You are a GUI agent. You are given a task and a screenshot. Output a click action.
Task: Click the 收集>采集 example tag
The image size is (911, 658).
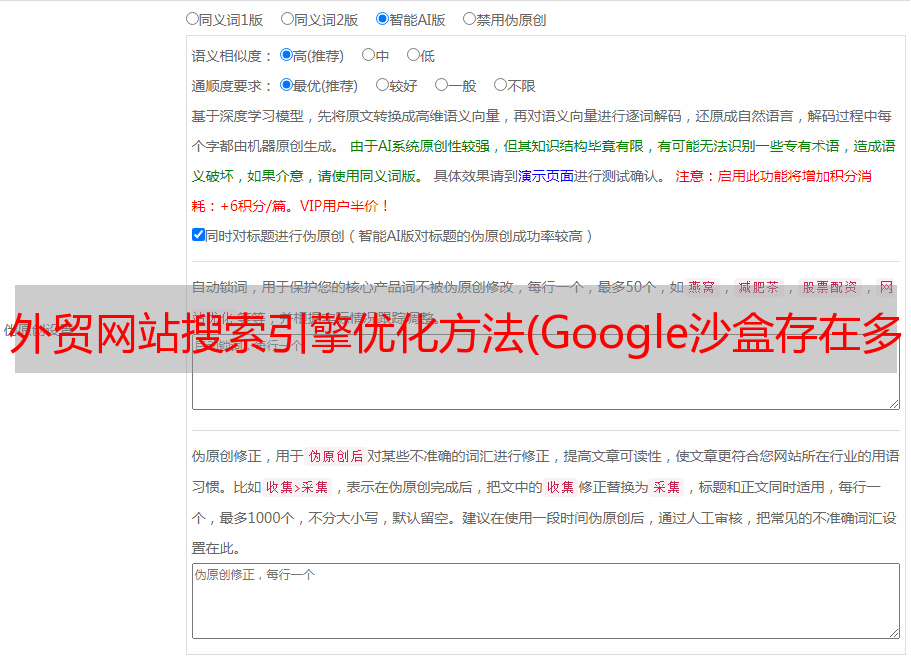(297, 487)
